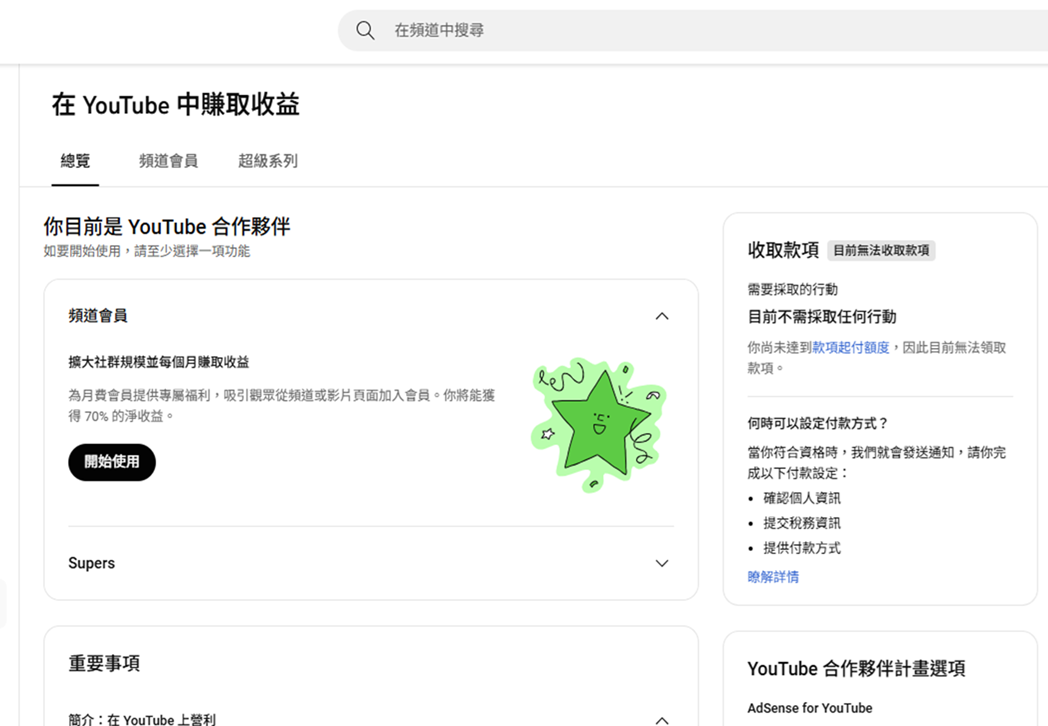Select the heading 你目前是 YouTube 合作夥伴
This screenshot has height=726, width=1048.
coord(167,227)
